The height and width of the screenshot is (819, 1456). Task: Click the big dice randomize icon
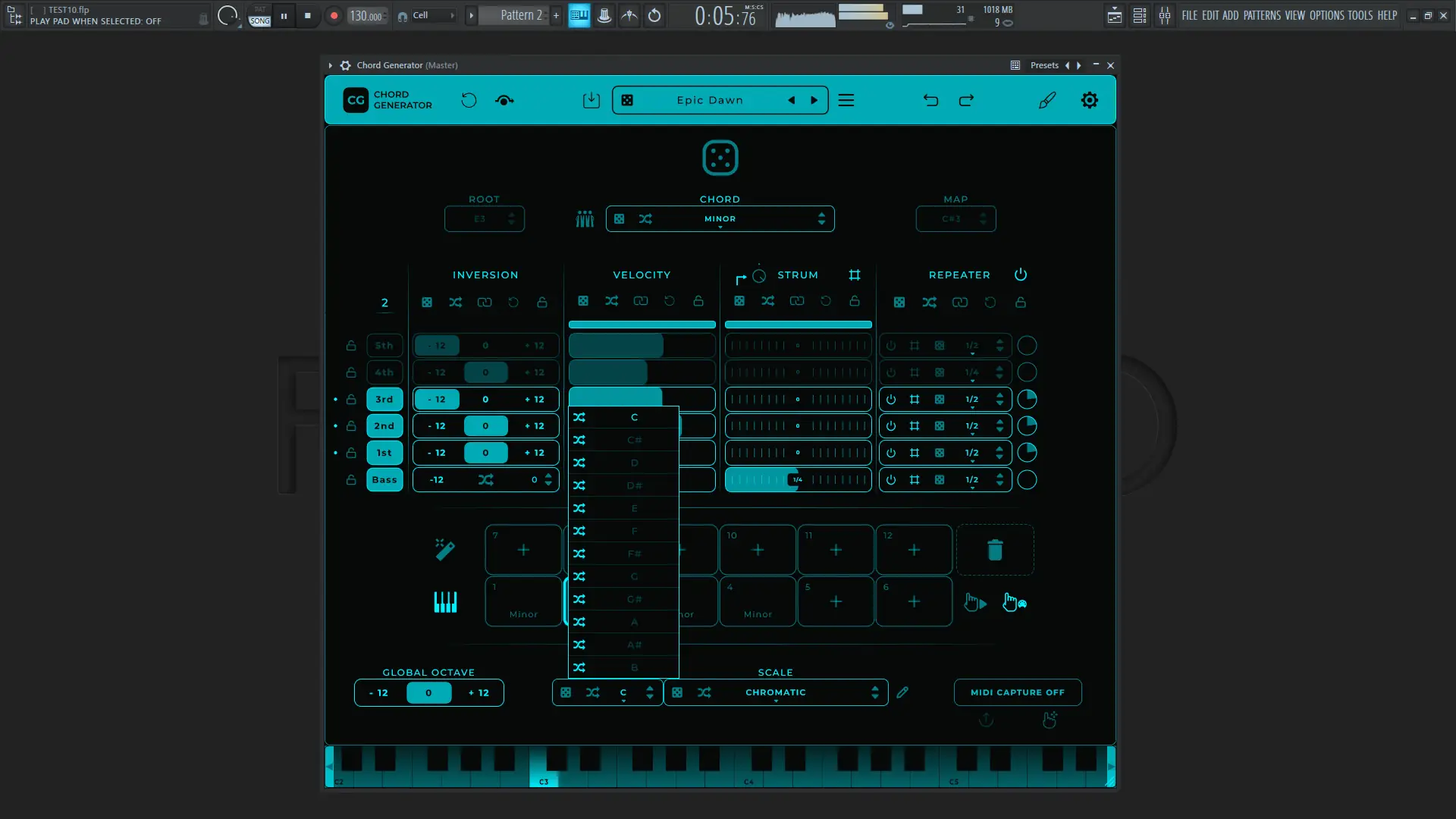click(x=720, y=158)
